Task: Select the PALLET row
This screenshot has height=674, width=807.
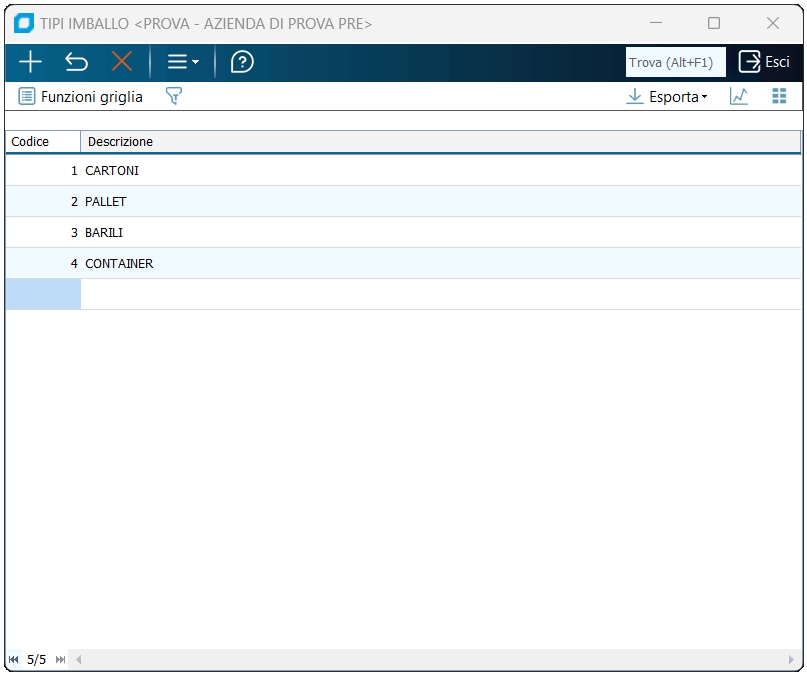Action: click(404, 201)
